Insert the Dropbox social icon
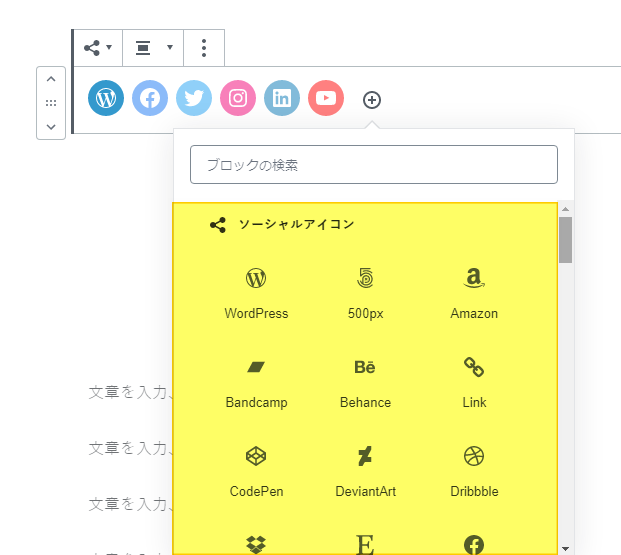 click(x=256, y=544)
